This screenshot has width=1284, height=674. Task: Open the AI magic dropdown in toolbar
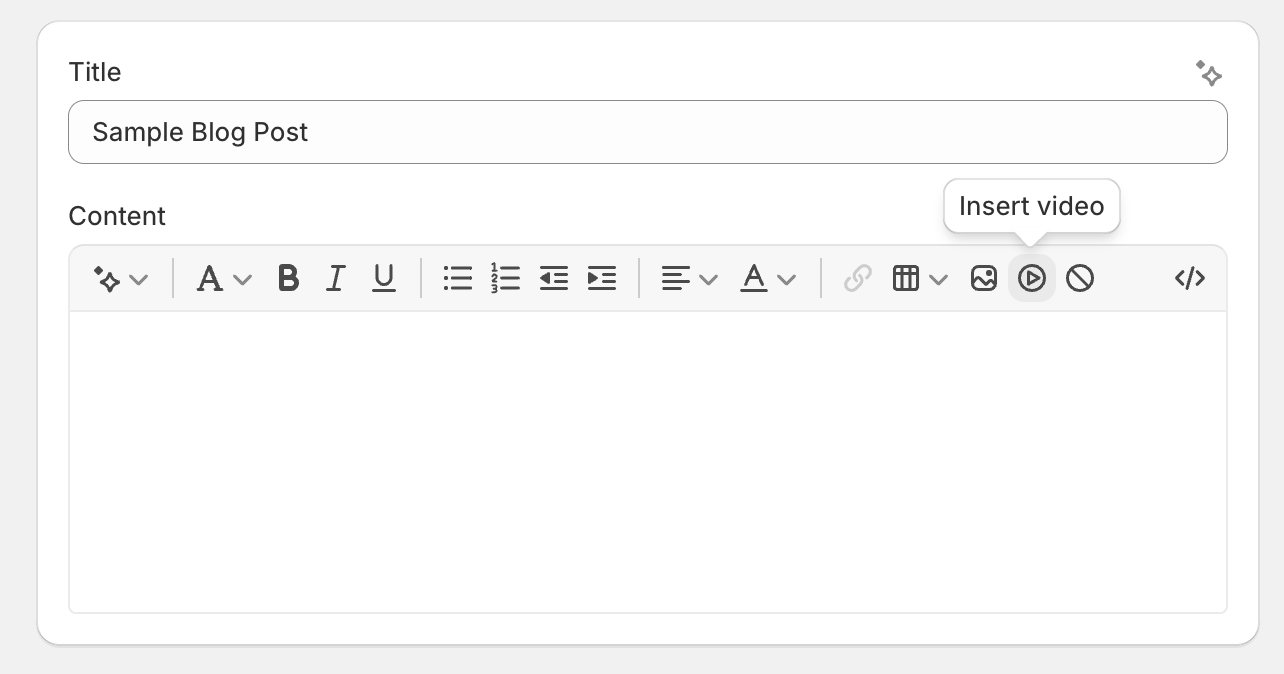[x=121, y=278]
